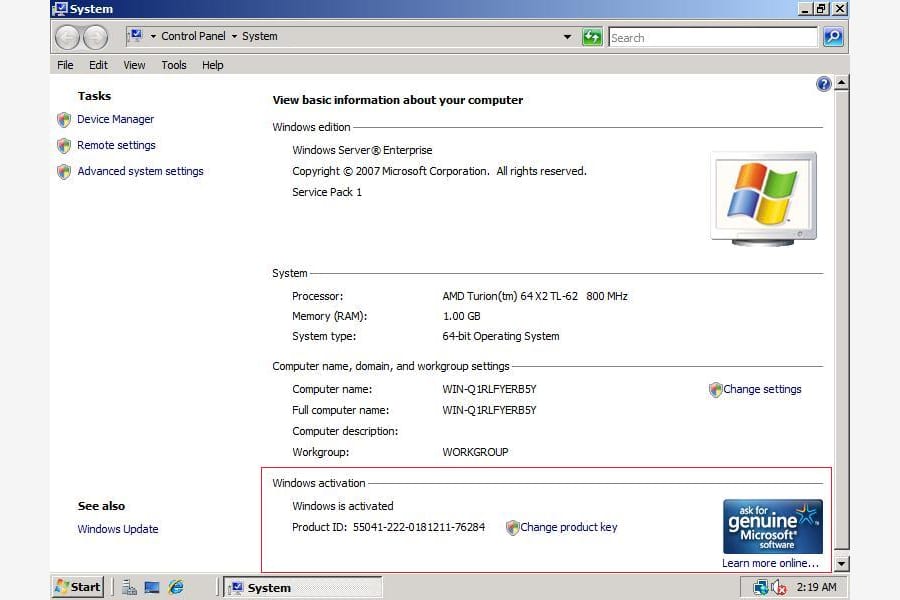This screenshot has height=600, width=900.
Task: Click the 'View basic information about your computer' heading
Action: [398, 100]
